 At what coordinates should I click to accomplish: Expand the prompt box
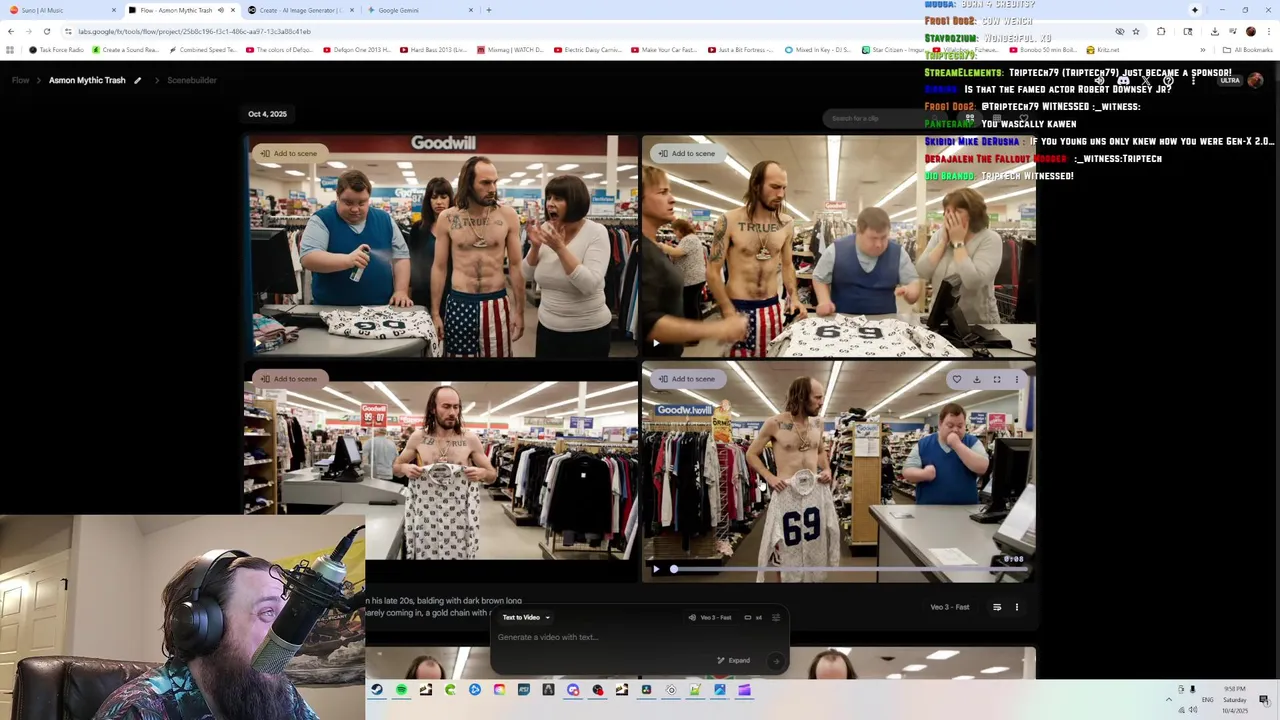(x=733, y=660)
